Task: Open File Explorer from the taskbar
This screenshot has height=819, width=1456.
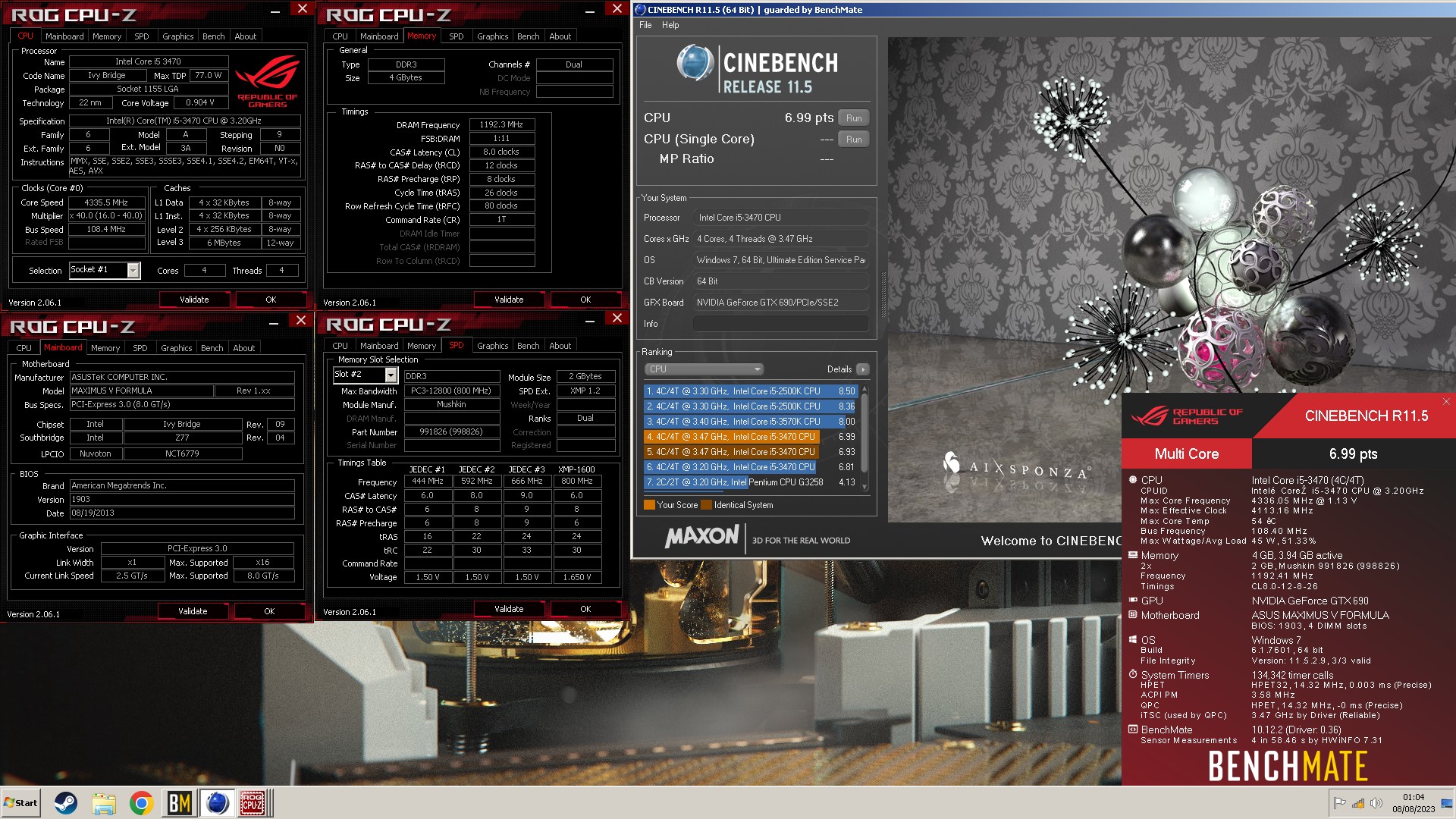Action: [x=104, y=803]
